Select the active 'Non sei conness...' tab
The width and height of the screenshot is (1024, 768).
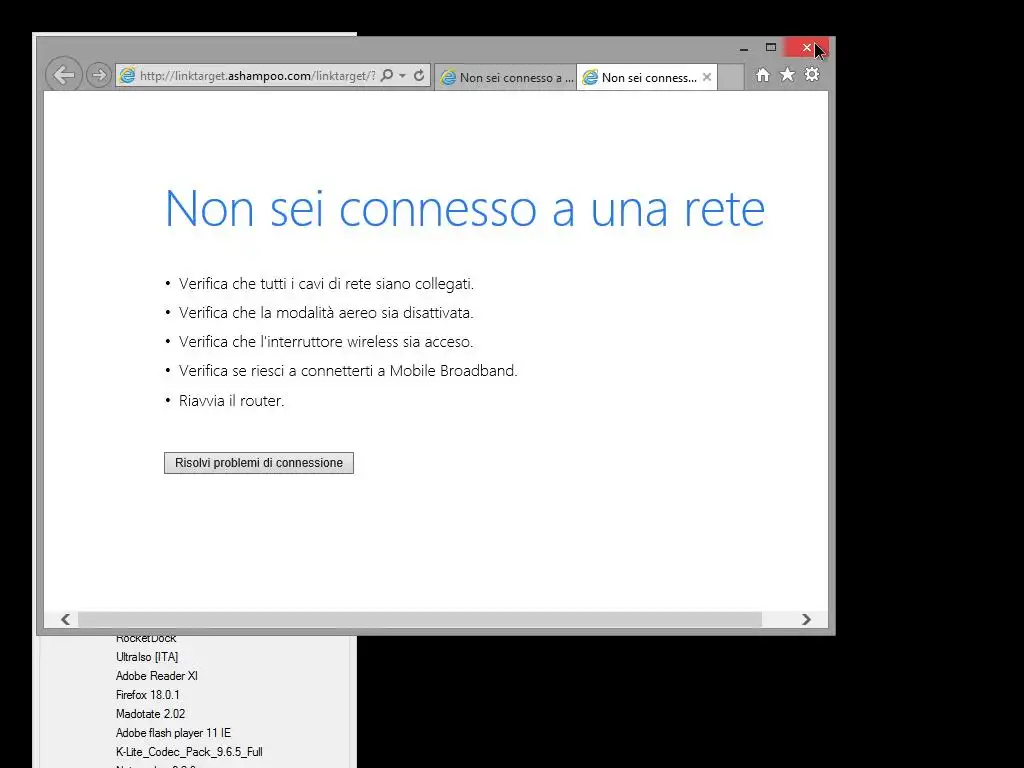click(x=647, y=77)
